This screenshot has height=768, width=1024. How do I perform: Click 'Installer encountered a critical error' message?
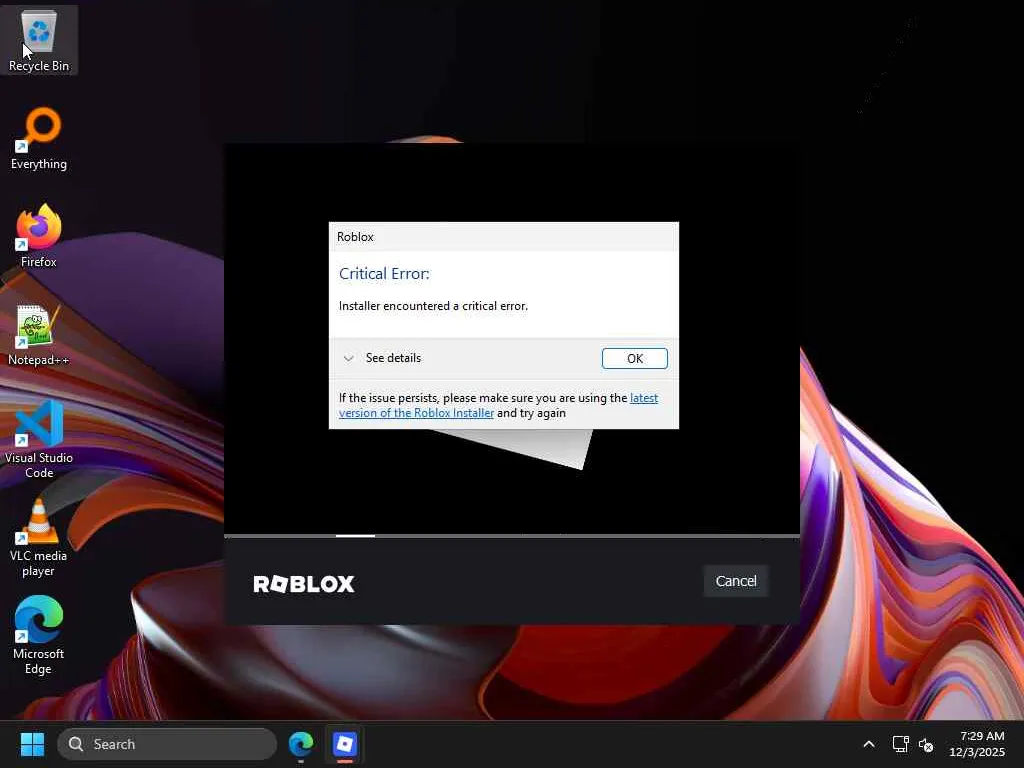pos(433,306)
